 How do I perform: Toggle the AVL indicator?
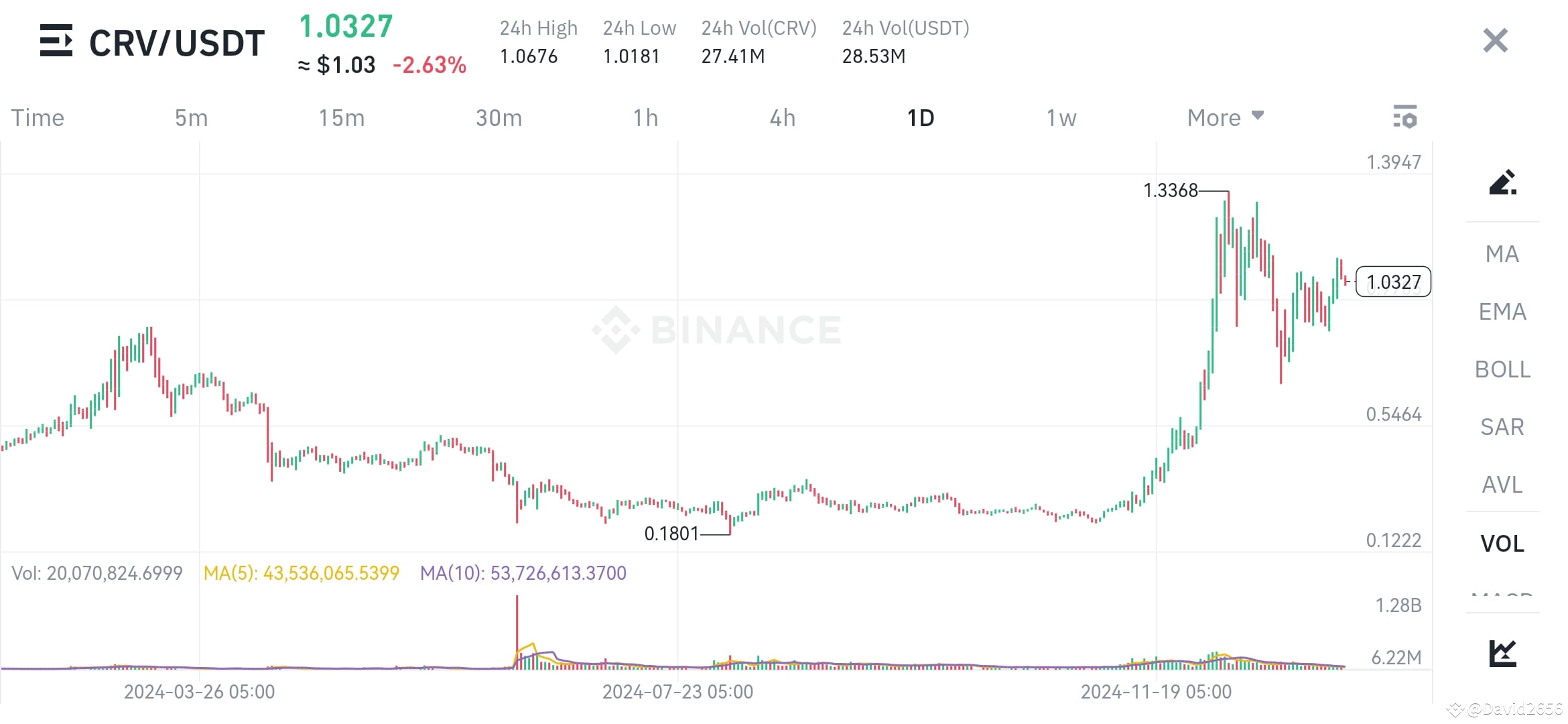(1502, 485)
